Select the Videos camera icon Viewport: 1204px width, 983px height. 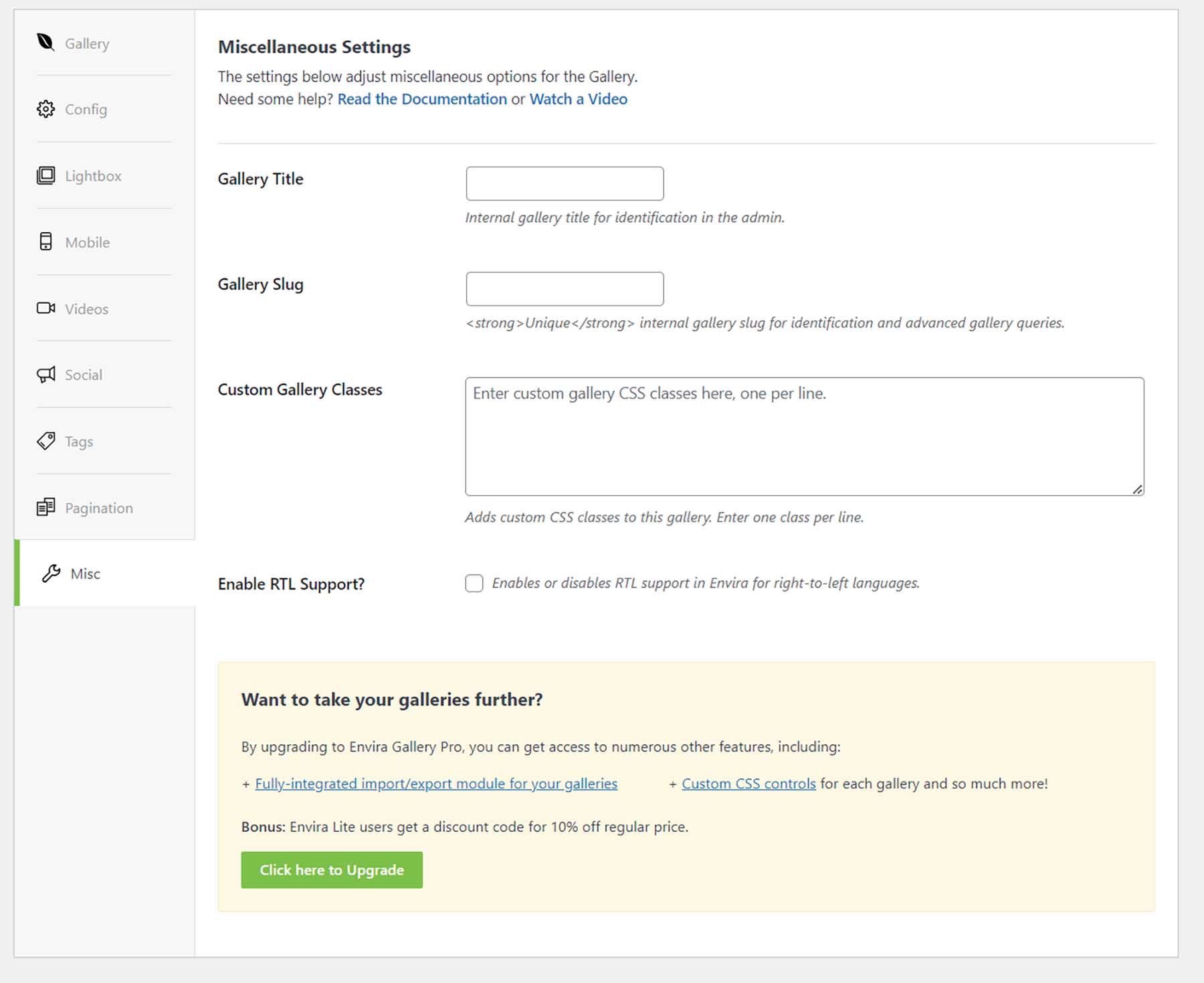point(45,308)
